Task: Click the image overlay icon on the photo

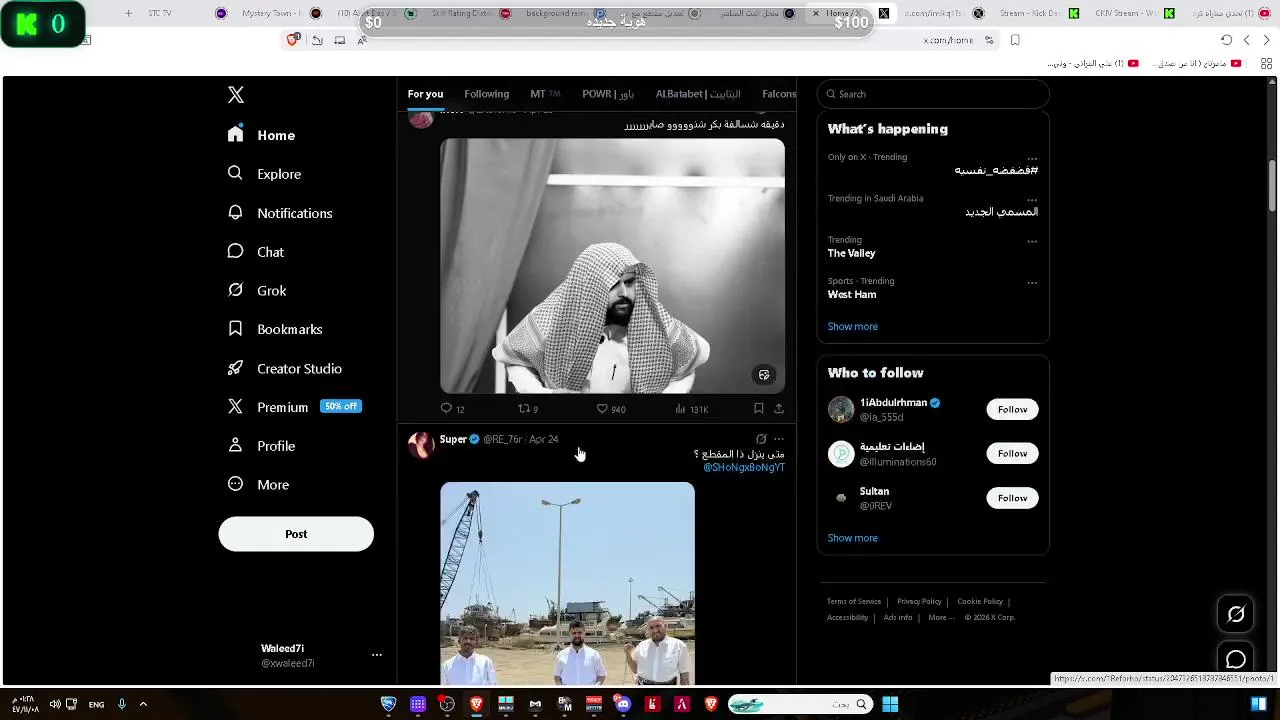Action: (x=764, y=375)
